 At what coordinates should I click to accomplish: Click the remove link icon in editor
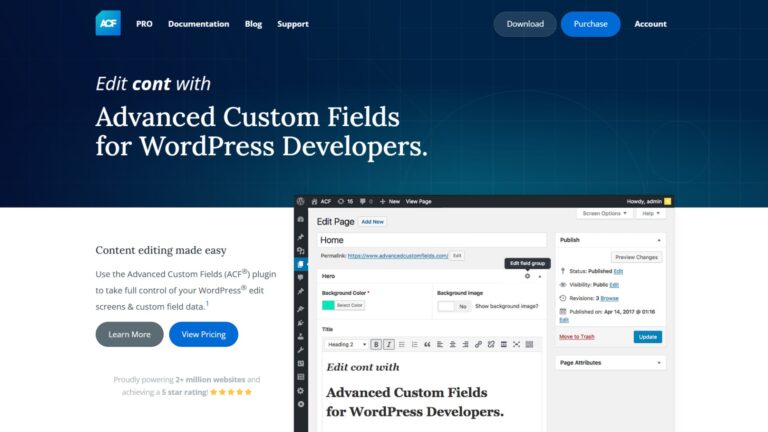click(x=491, y=344)
